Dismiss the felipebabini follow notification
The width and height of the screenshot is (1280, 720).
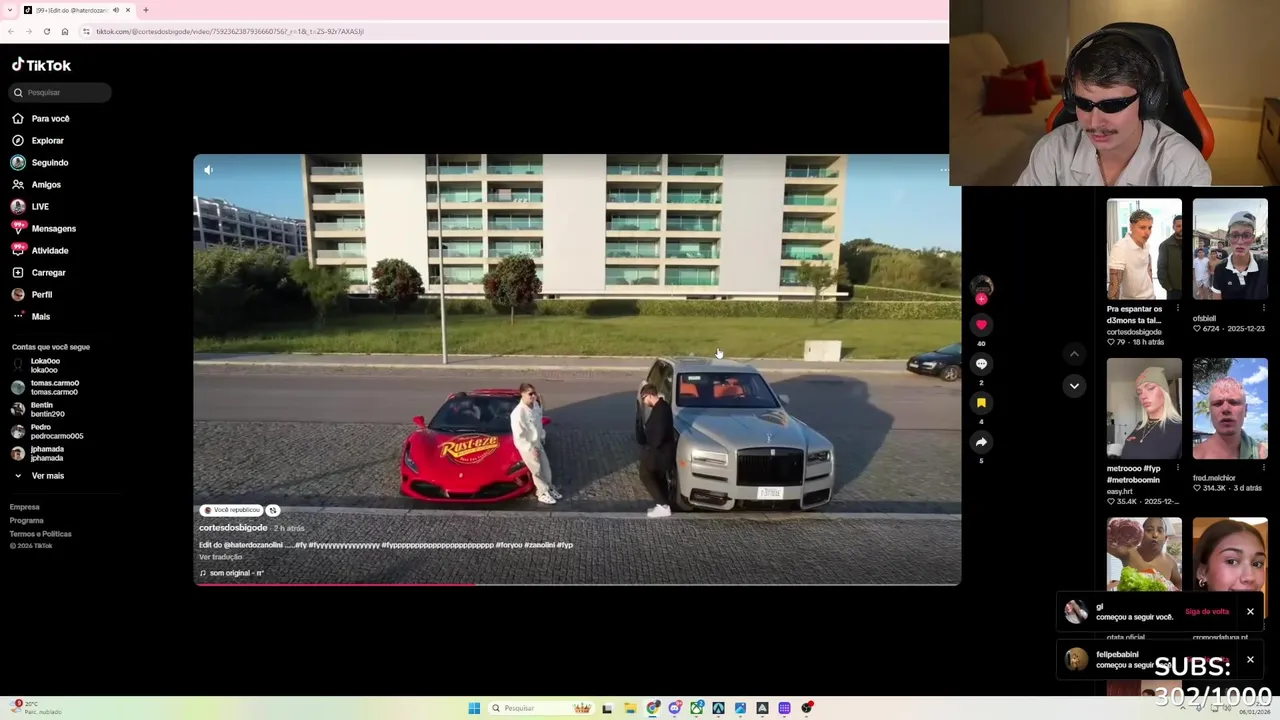tap(1250, 659)
